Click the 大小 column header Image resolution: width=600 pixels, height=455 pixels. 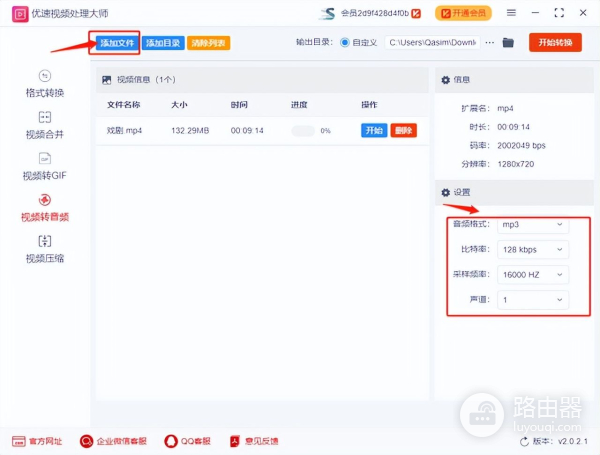[179, 105]
